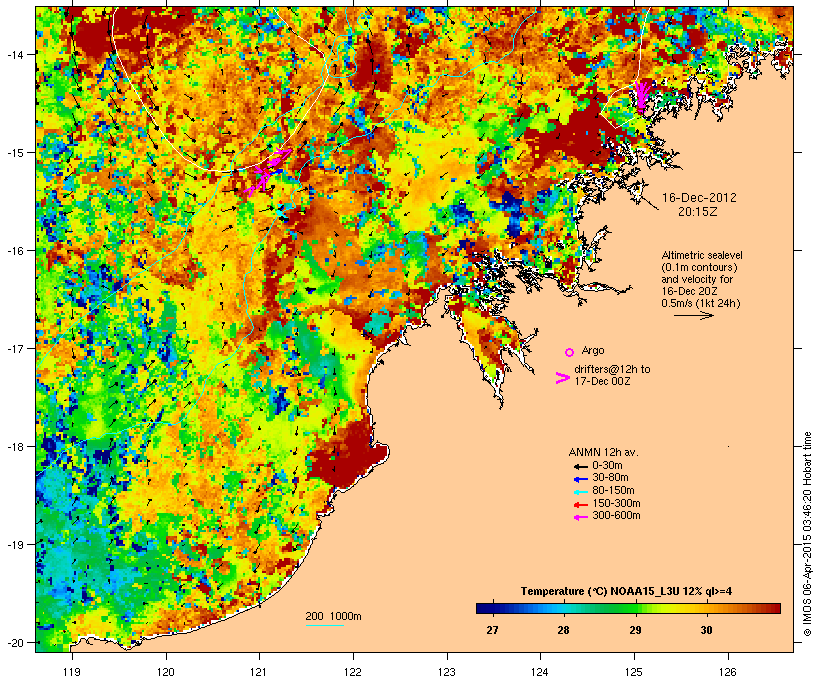The image size is (820, 680).
Task: Click the IMOS Hobart time credit text
Action: (x=807, y=534)
